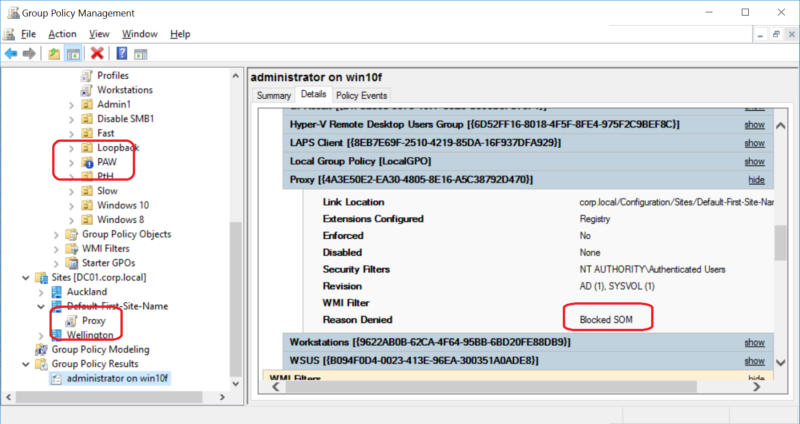
Task: Click the red X delete icon
Action: pyautogui.click(x=97, y=53)
